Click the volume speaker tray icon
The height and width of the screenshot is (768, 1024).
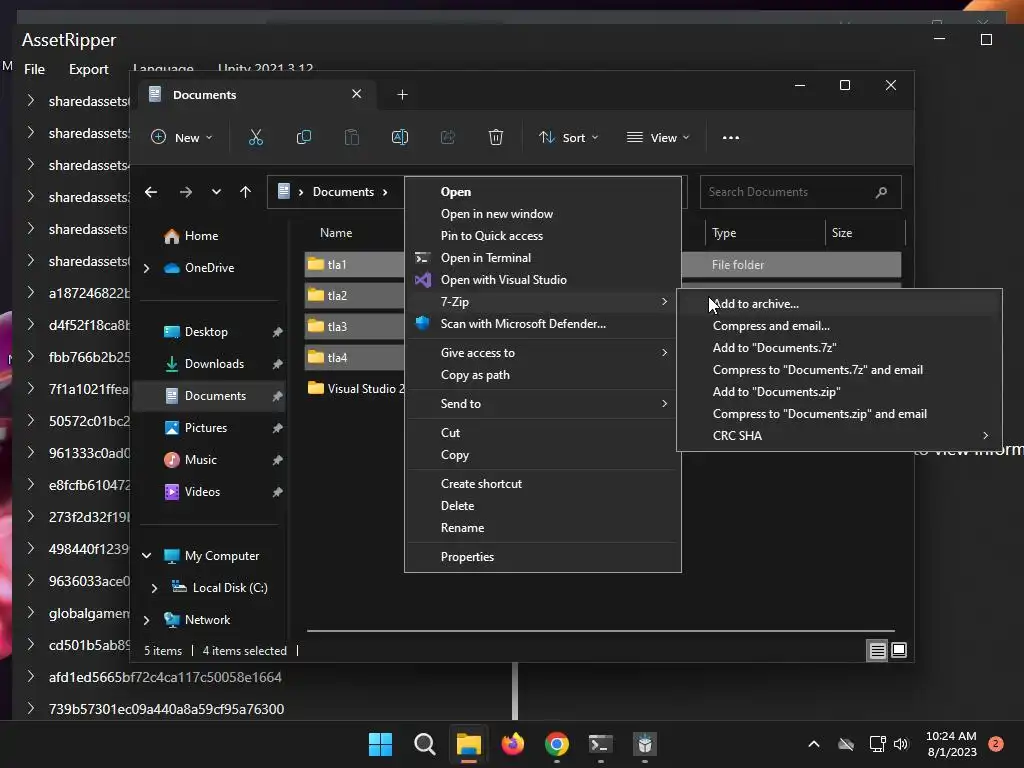(901, 744)
